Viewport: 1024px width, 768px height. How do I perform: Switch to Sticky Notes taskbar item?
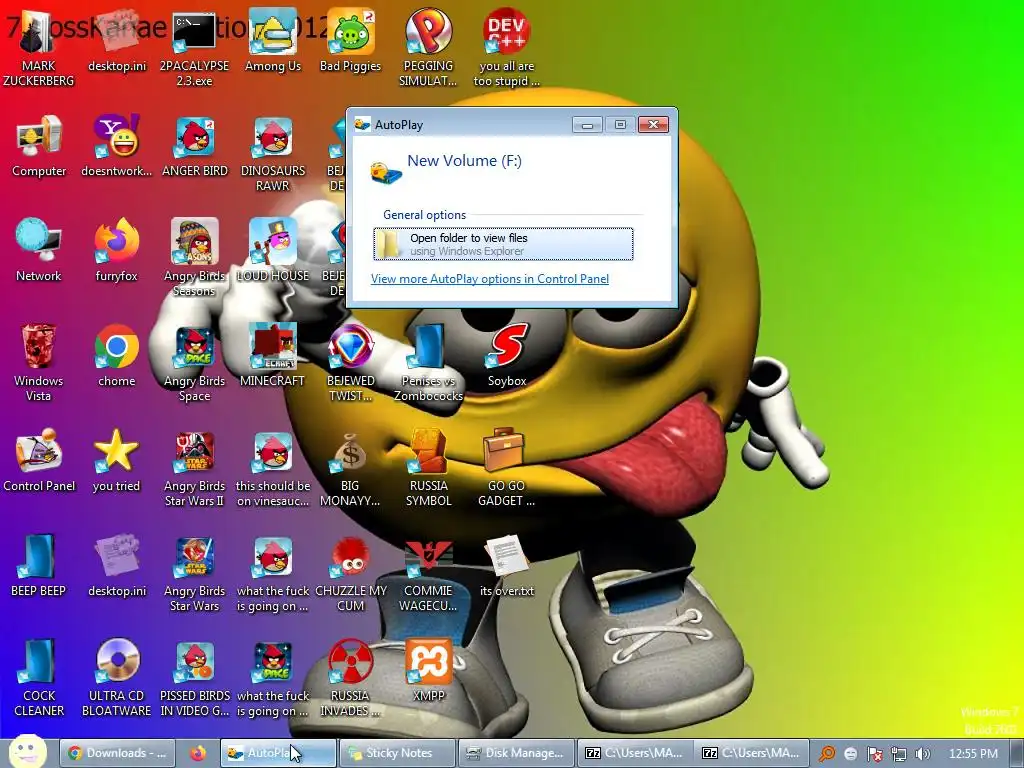[397, 753]
